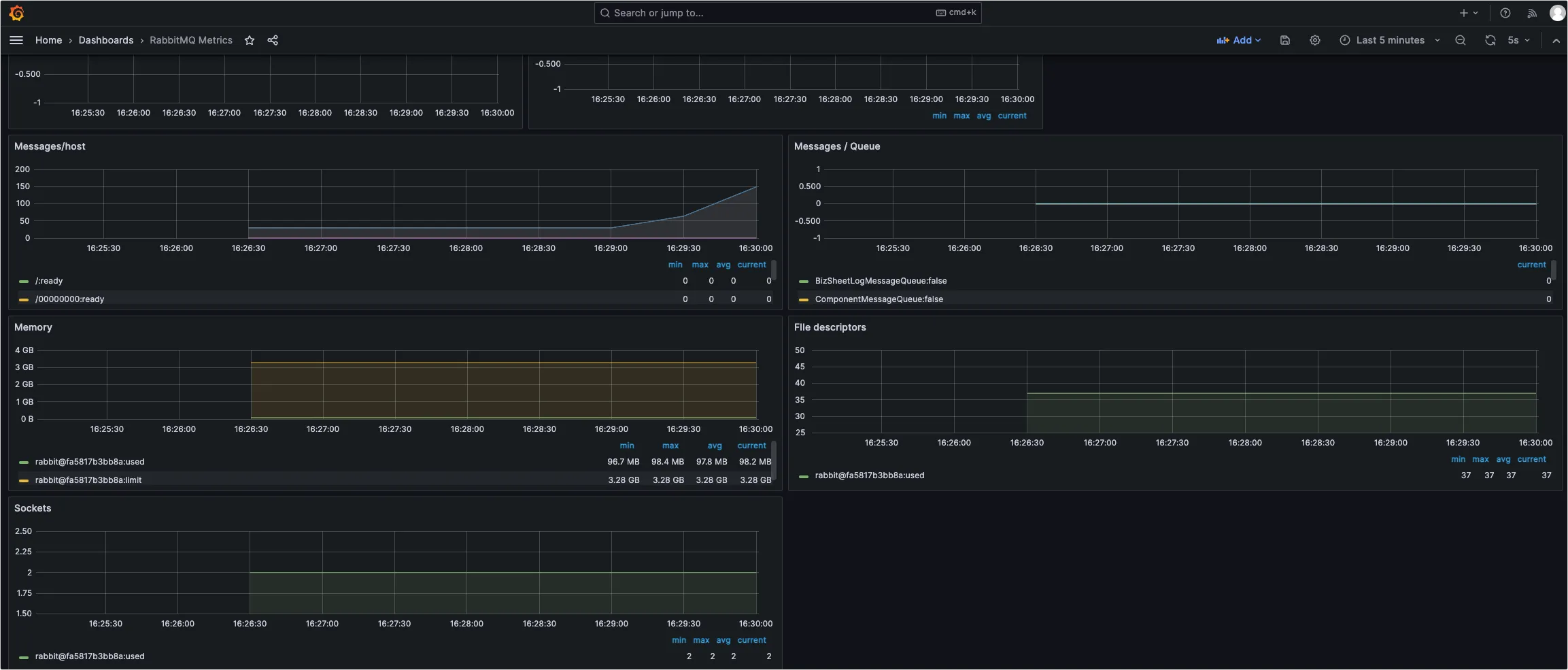Viewport: 1568px width, 670px height.
Task: Toggle rabbit@fa5817b3bb8a:limit series in Memory legend
Action: [88, 480]
